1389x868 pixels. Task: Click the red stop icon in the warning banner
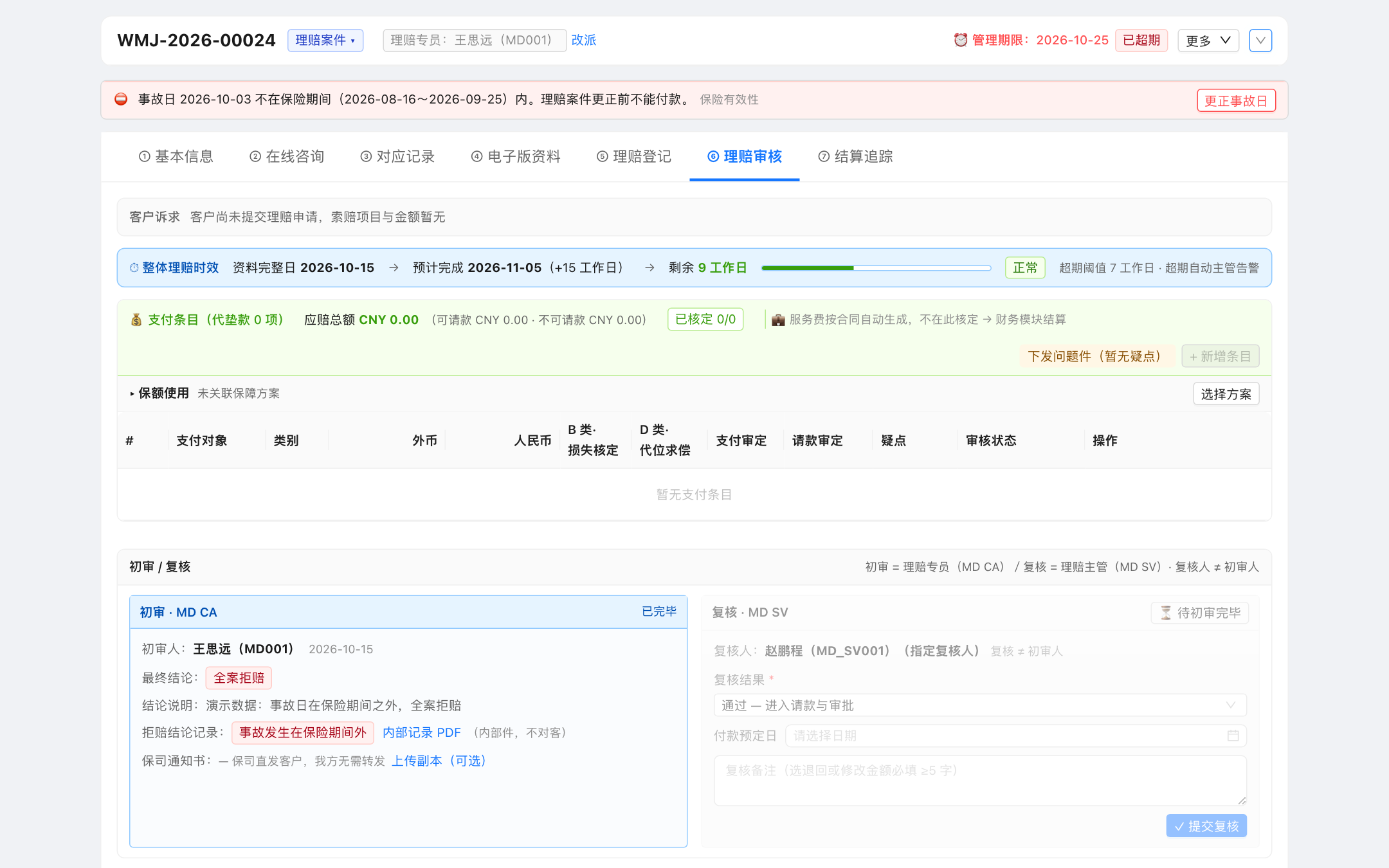pos(121,99)
